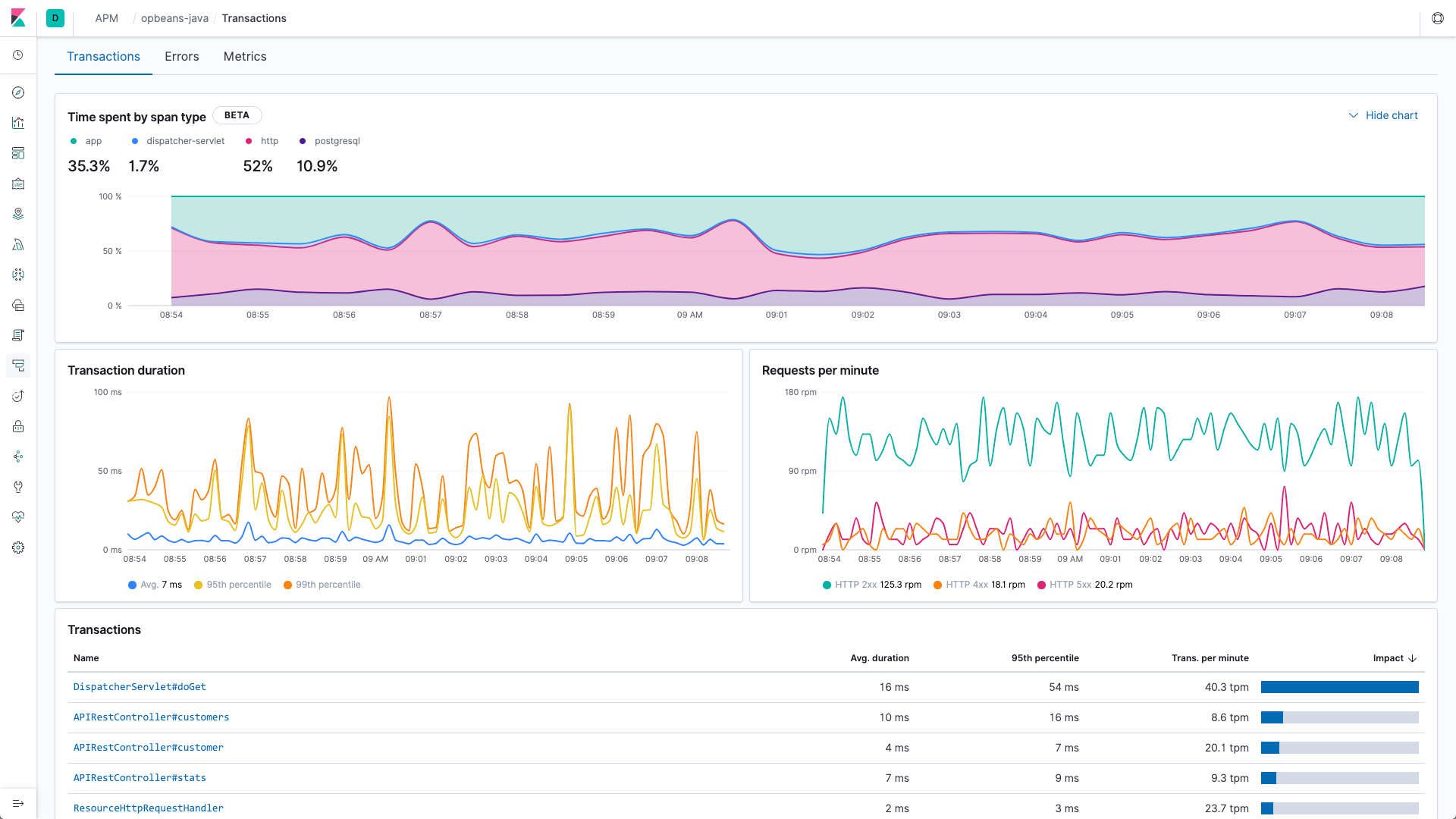Click the DispatcherServlet#doGet impact bar
Viewport: 1456px width, 819px height.
coord(1340,687)
